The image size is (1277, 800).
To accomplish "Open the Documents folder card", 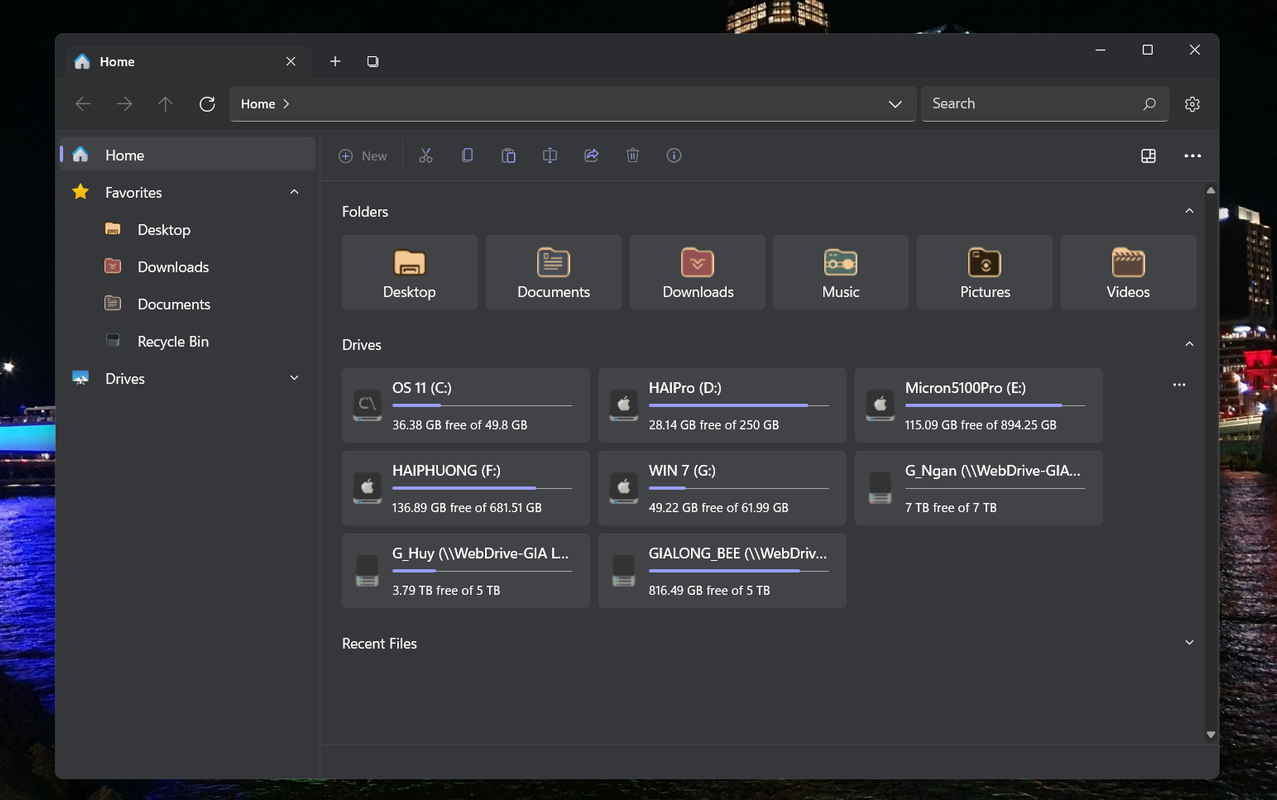I will [x=553, y=272].
